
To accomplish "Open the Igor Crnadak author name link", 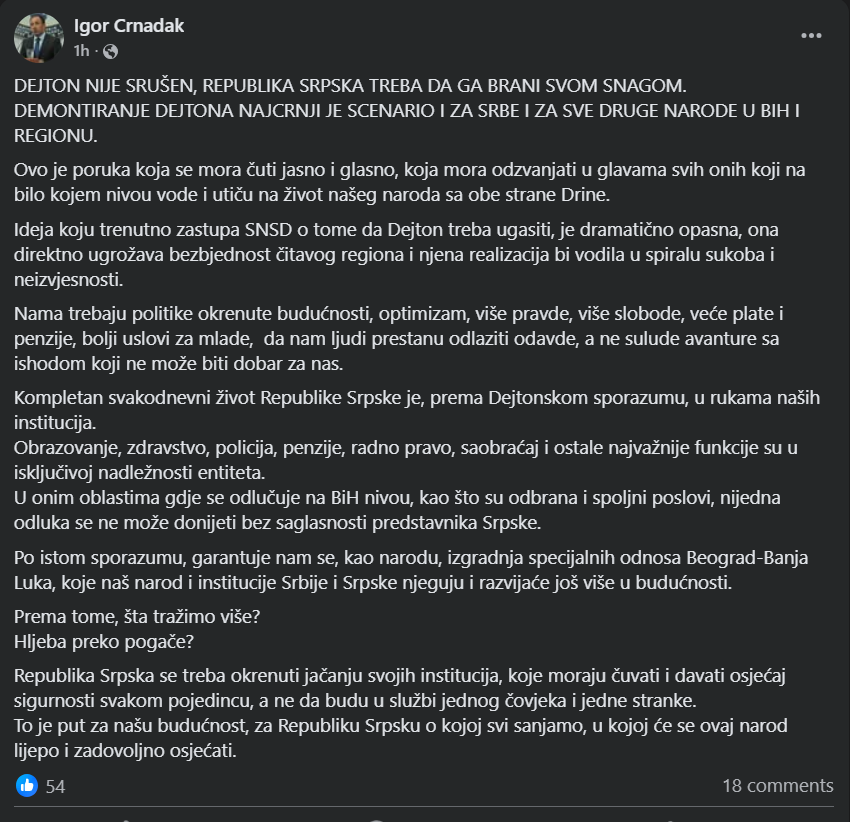I will (x=129, y=26).
